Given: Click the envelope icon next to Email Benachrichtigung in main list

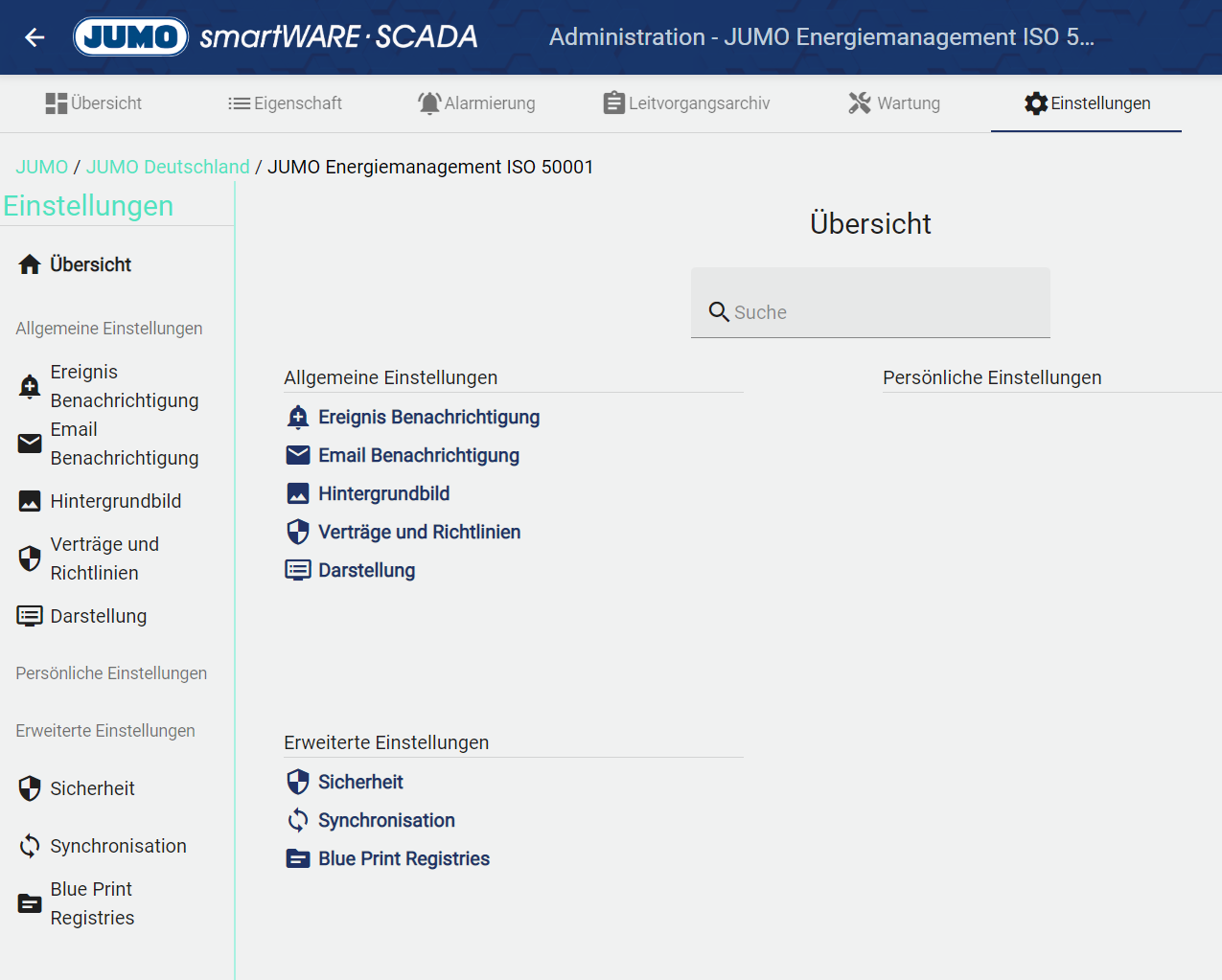Looking at the screenshot, I should pos(298,456).
